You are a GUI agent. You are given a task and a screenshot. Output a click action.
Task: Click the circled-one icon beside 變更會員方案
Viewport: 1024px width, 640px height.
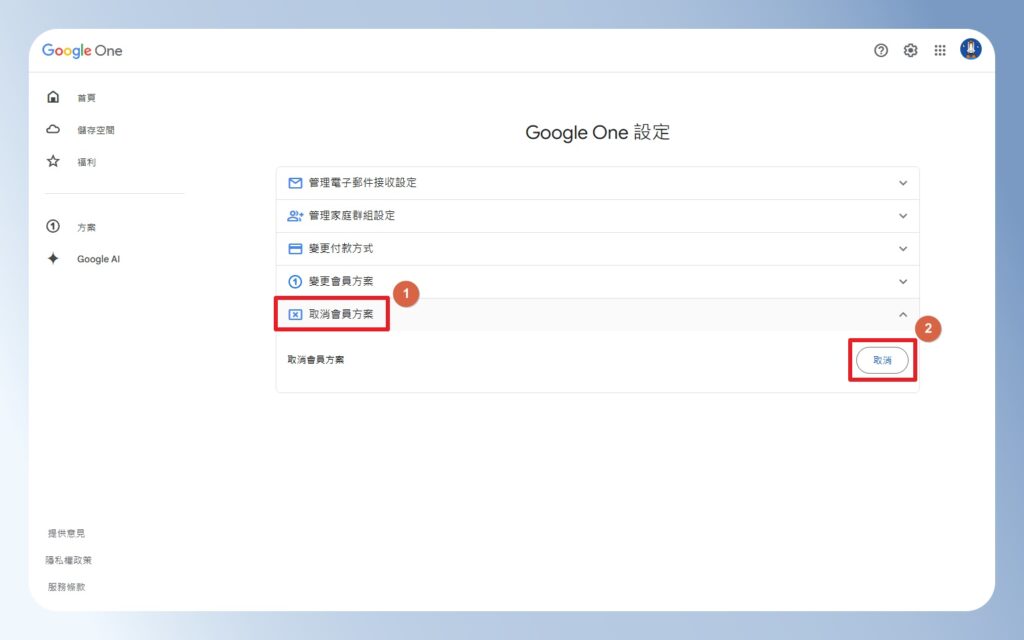(295, 281)
